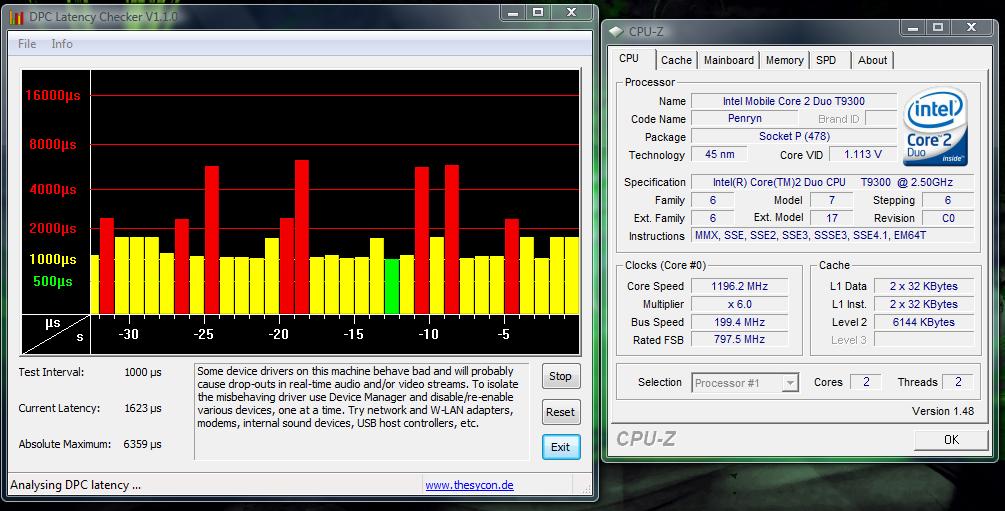
Task: Click the Instructions field listing MMX, SSE
Action: pyautogui.click(x=833, y=235)
